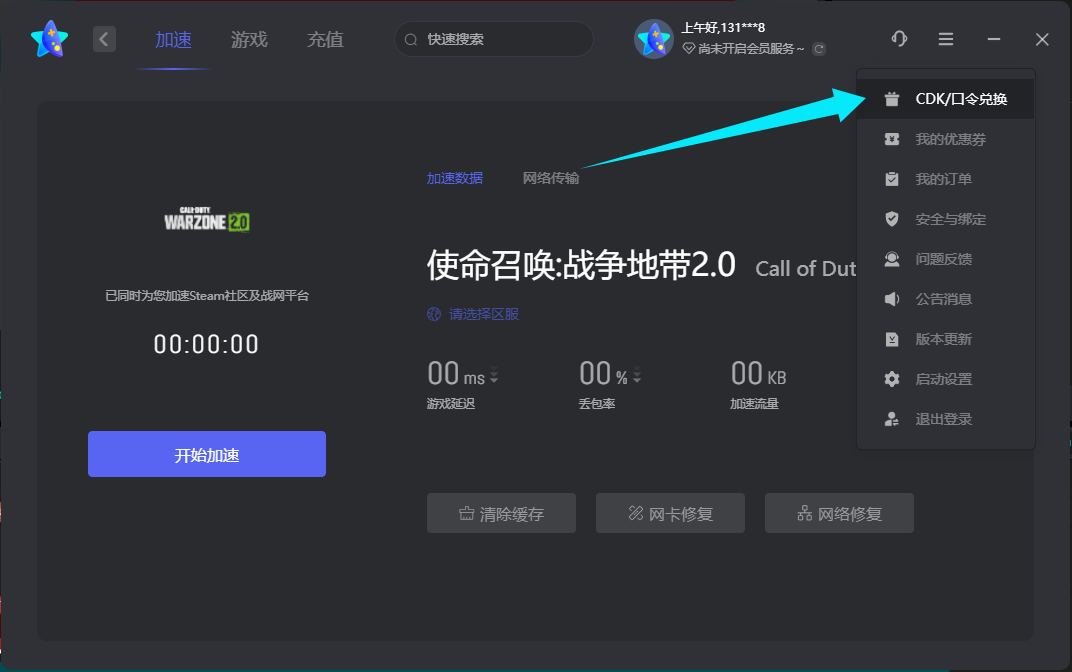Click the gear icon beside 启动设置
The image size is (1072, 672).
click(x=892, y=379)
